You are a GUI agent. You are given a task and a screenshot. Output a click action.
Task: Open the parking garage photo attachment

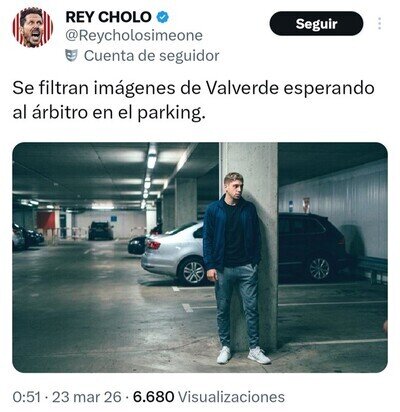(x=200, y=257)
